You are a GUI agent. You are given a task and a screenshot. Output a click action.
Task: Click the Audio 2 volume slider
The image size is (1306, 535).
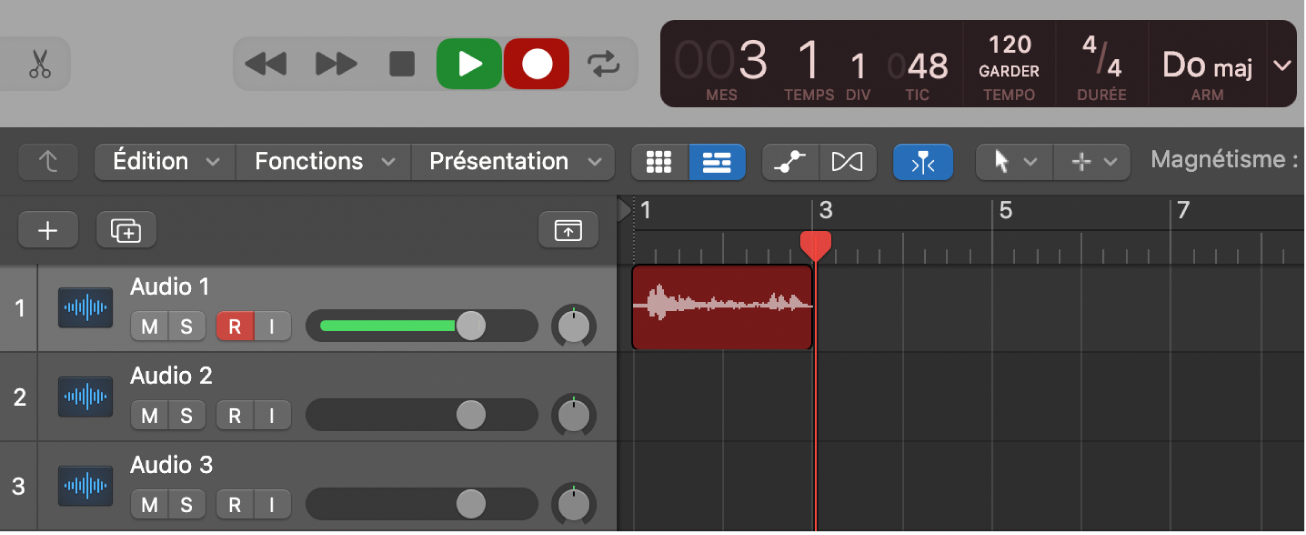coord(421,415)
